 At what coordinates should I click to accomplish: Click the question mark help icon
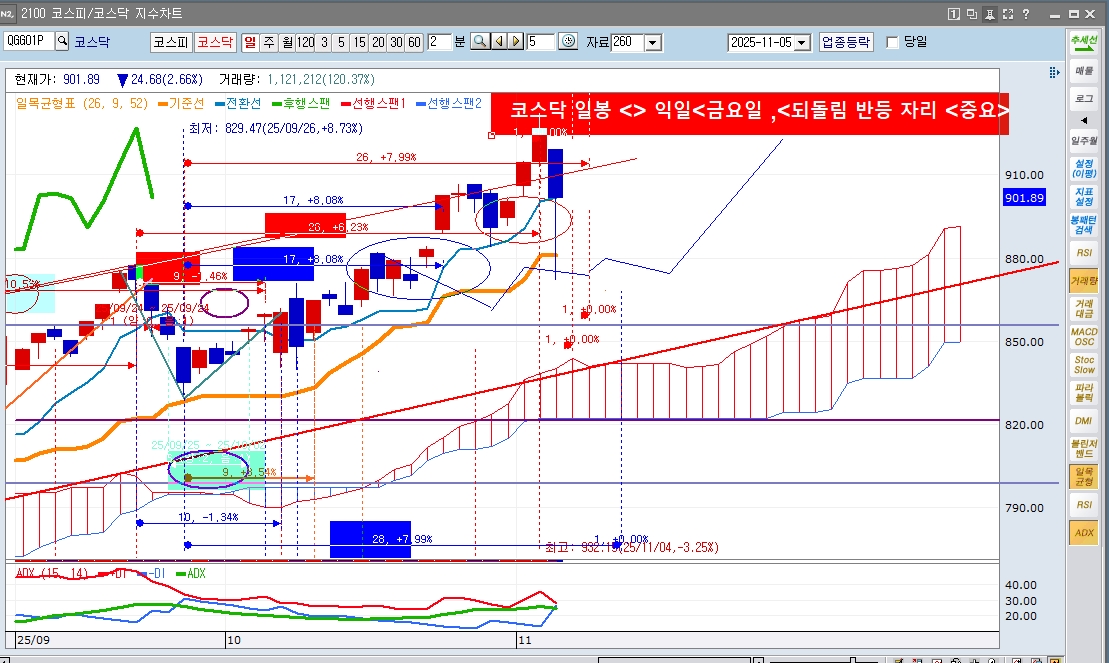tap(1024, 13)
